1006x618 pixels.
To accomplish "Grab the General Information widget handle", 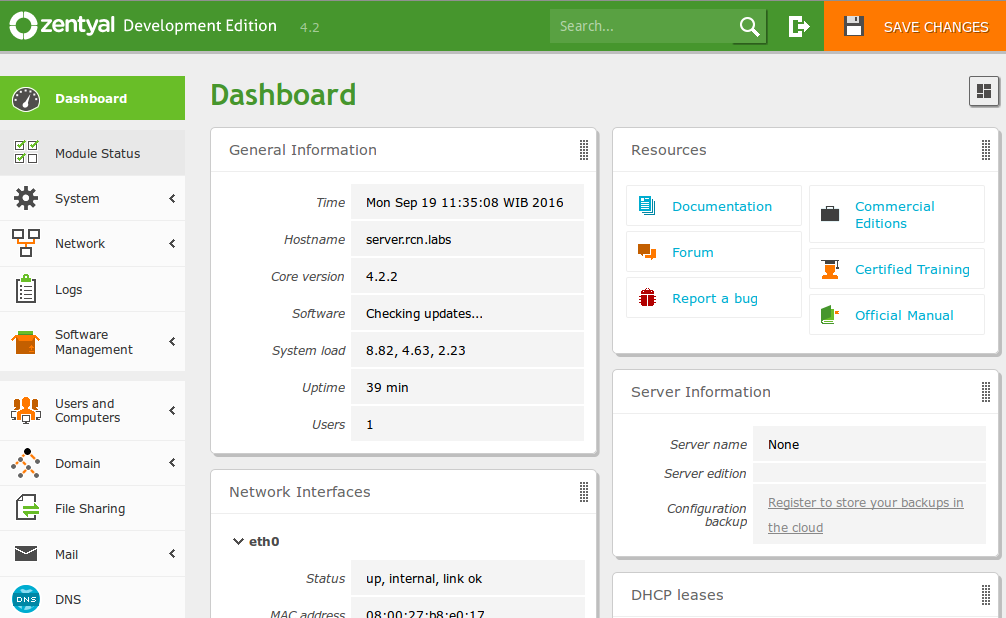I will (584, 150).
